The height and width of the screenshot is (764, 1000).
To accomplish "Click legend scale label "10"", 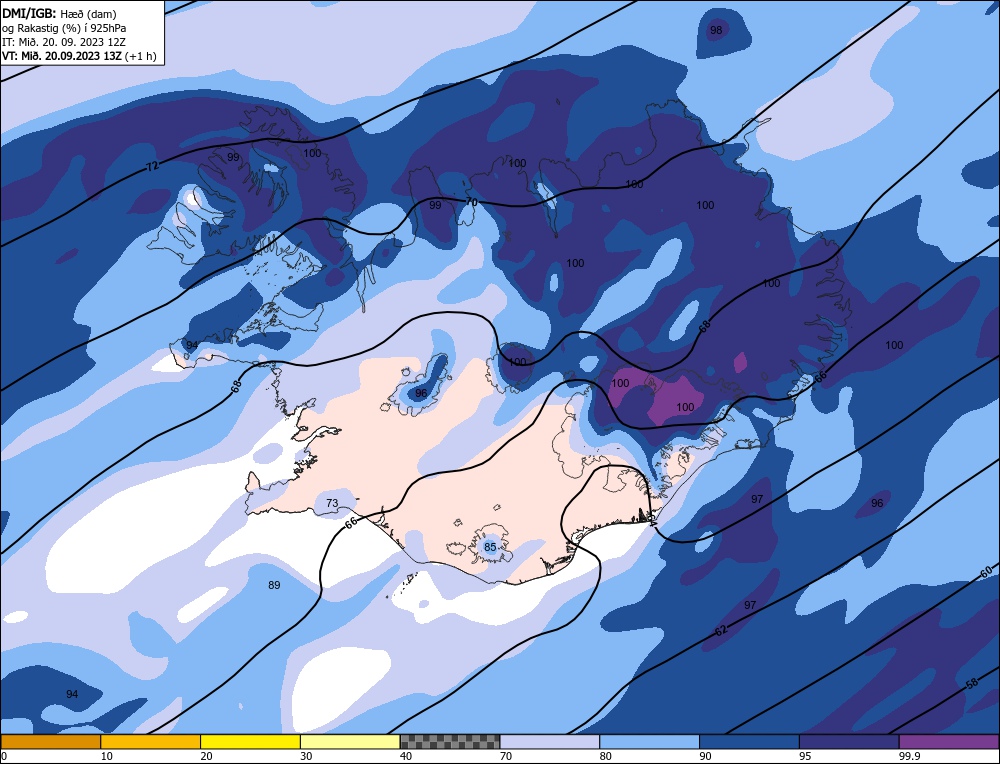I will 106,756.
